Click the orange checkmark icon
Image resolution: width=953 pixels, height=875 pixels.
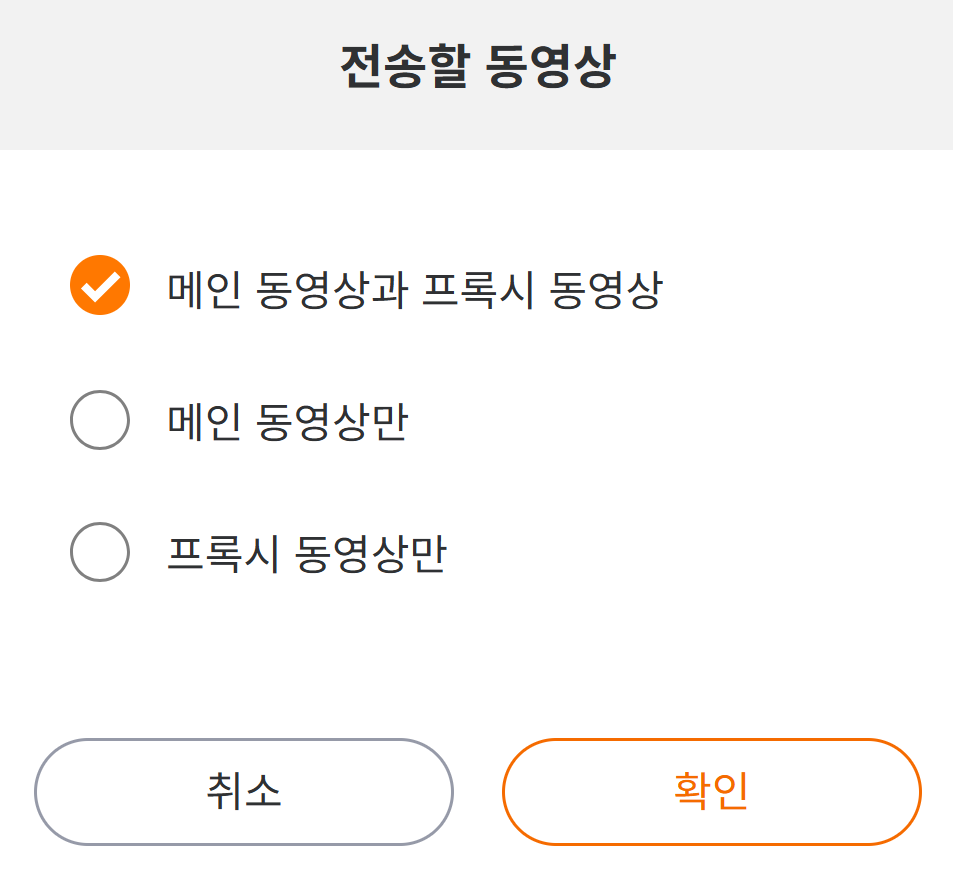pos(100,286)
